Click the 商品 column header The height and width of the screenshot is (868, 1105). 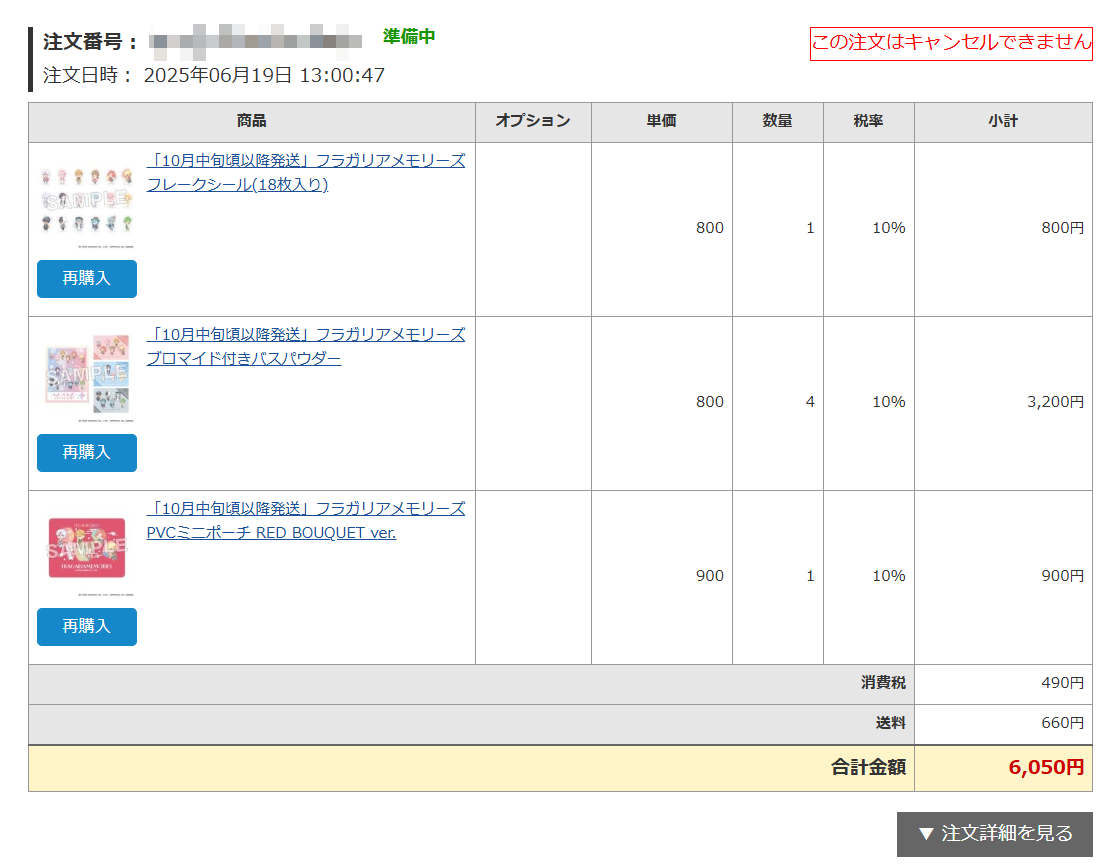pyautogui.click(x=252, y=122)
